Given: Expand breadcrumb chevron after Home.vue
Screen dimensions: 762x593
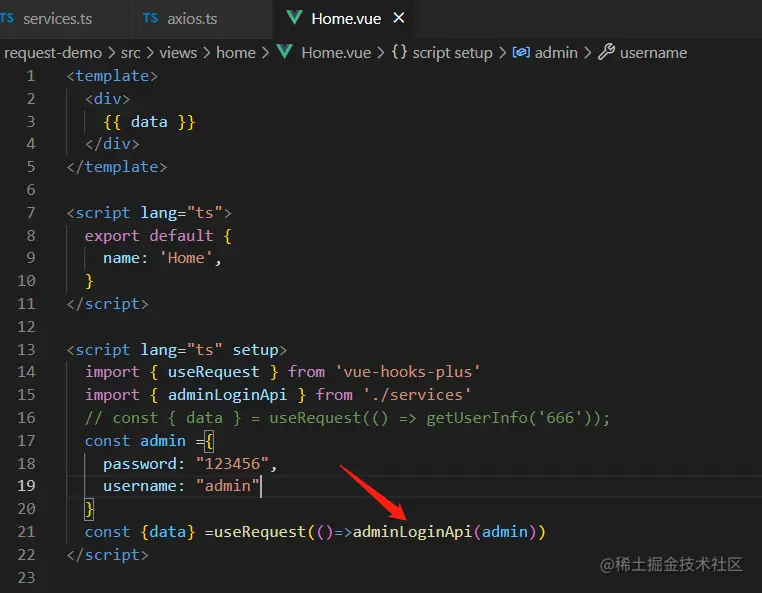Looking at the screenshot, I should [381, 52].
